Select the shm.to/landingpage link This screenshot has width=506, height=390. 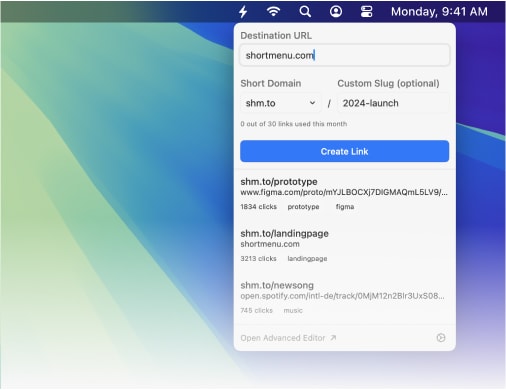(x=284, y=233)
